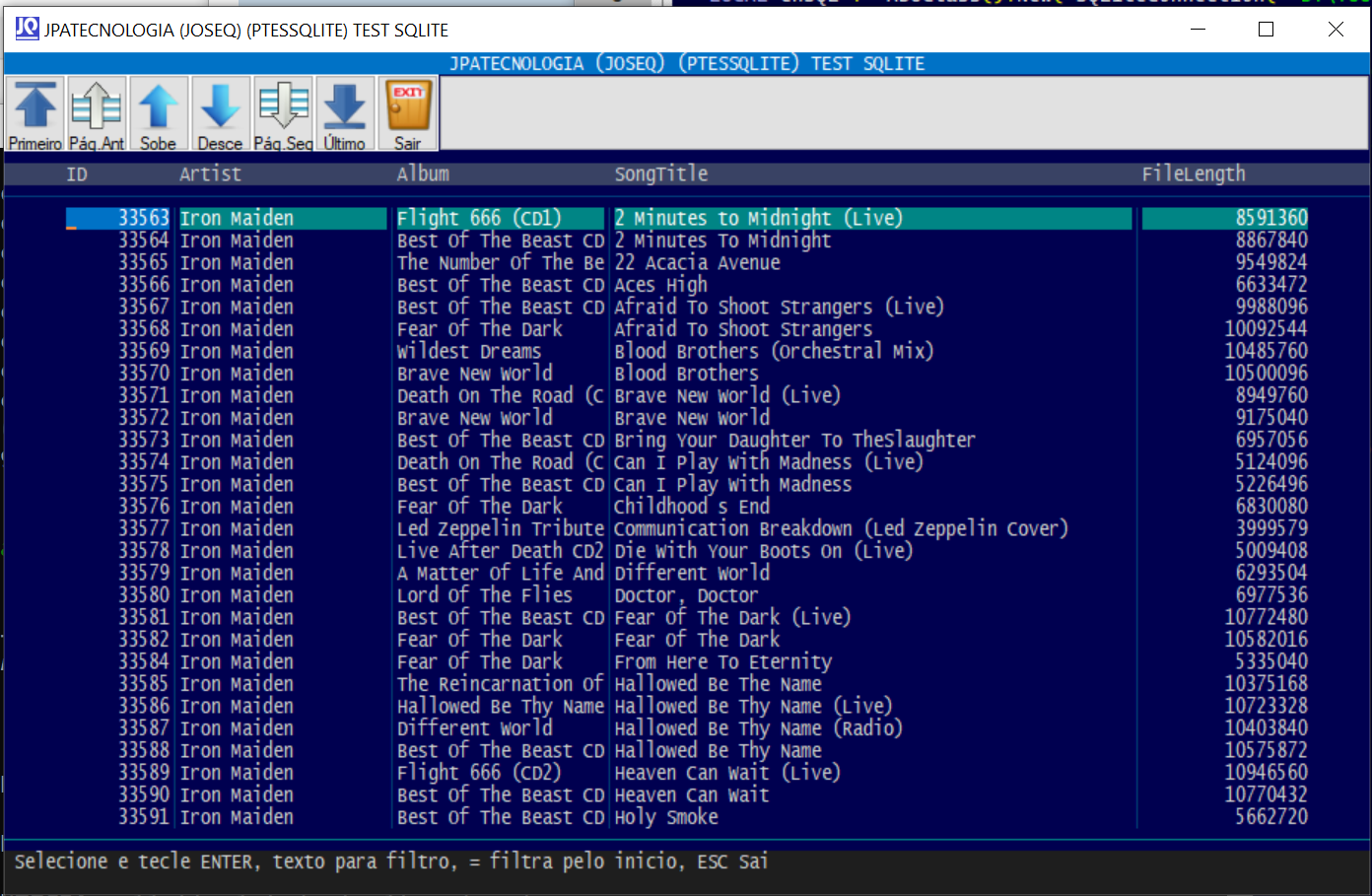Select song 'Afraid To Shoot Strangers (Live)'
The height and width of the screenshot is (896, 1372).
click(779, 307)
